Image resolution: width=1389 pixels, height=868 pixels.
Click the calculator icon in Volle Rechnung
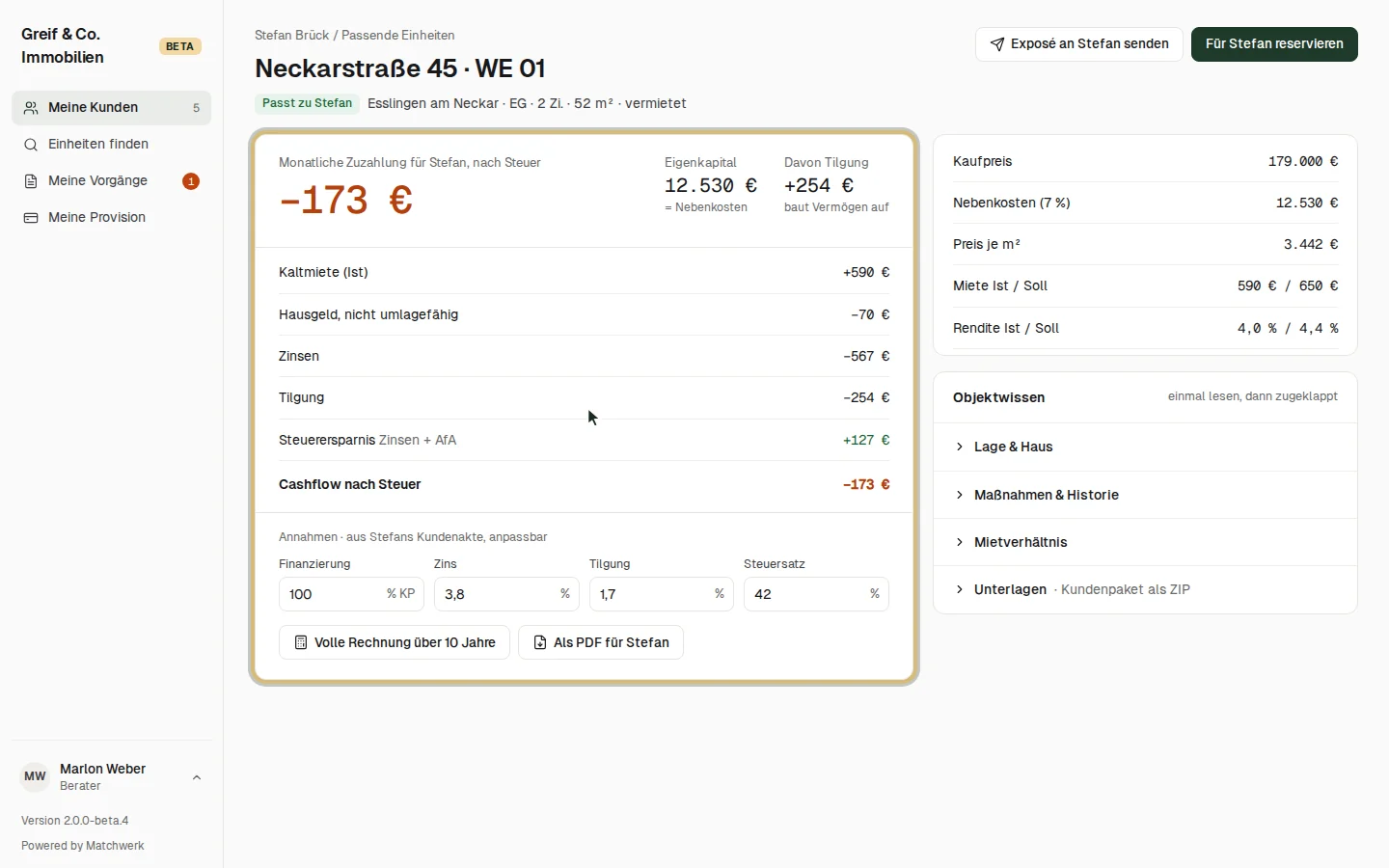coord(301,642)
